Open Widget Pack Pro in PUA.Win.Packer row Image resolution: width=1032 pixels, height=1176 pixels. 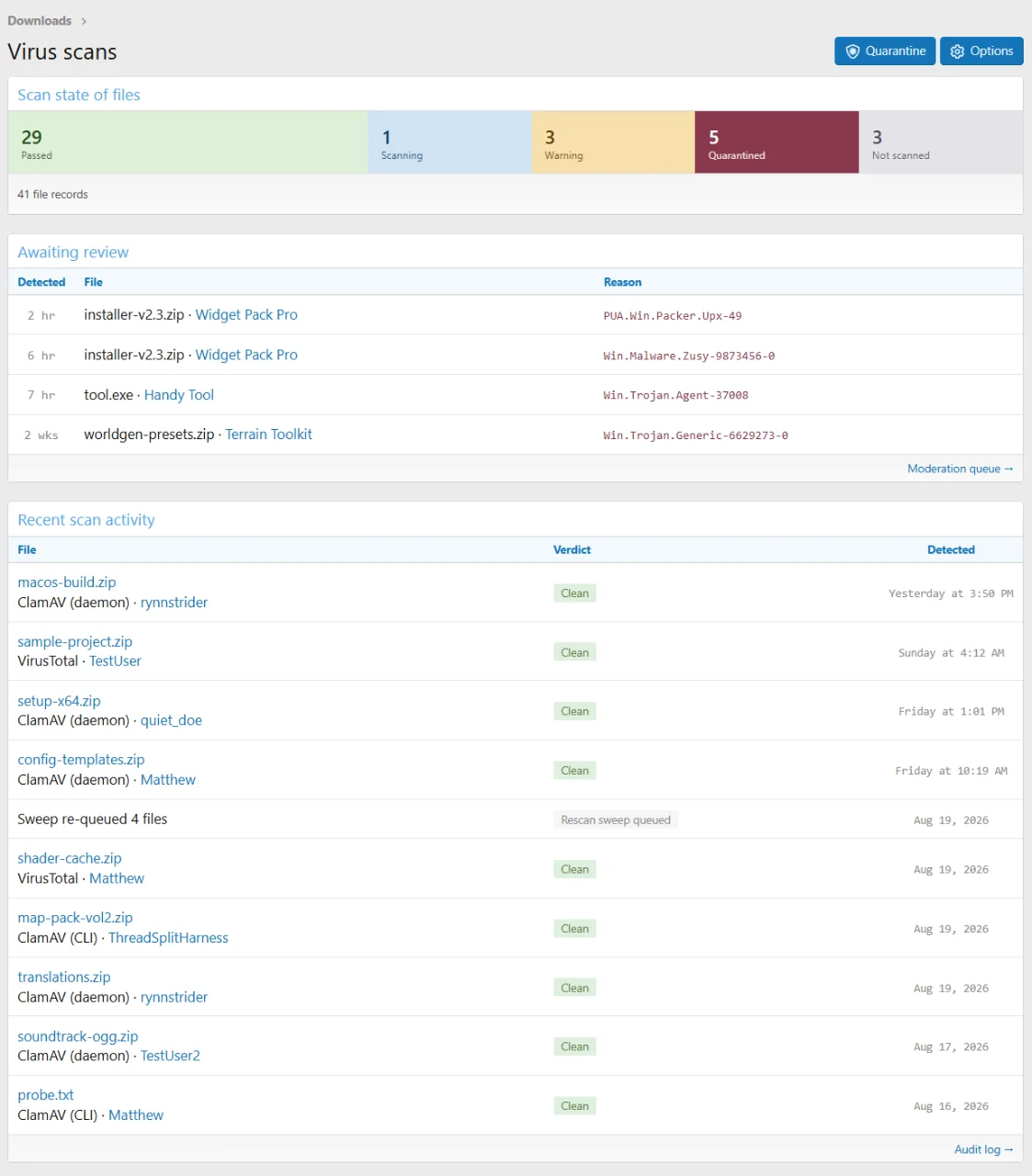246,314
